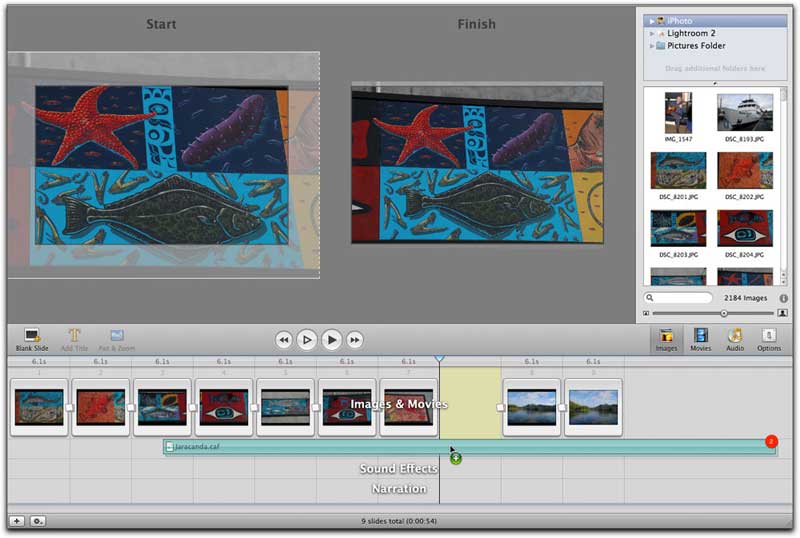This screenshot has width=800, height=538.
Task: Click transition marker between slides 5 and 6
Action: (x=316, y=407)
